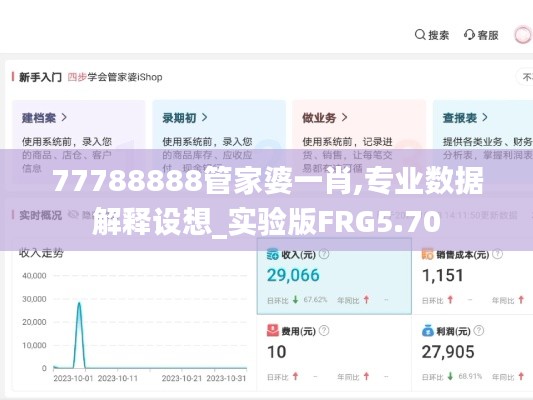Select the 销售成本 value 1,151

click(x=443, y=275)
